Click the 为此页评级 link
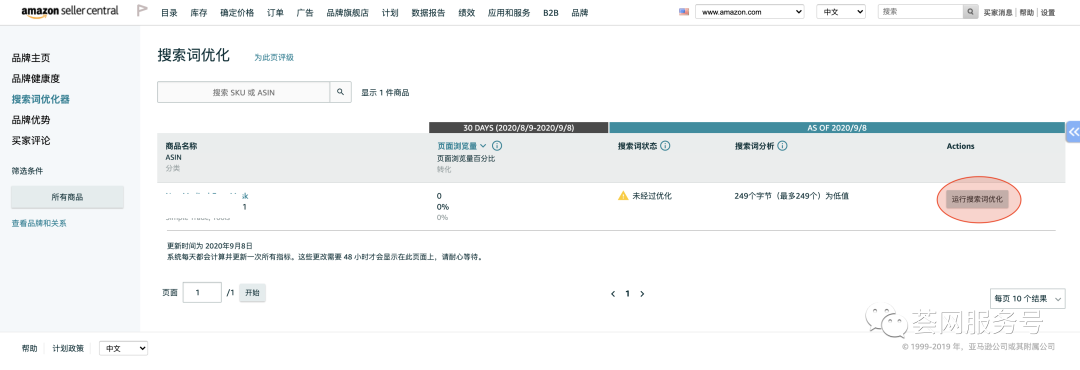Viewport: 1080px width, 370px height. (x=274, y=58)
